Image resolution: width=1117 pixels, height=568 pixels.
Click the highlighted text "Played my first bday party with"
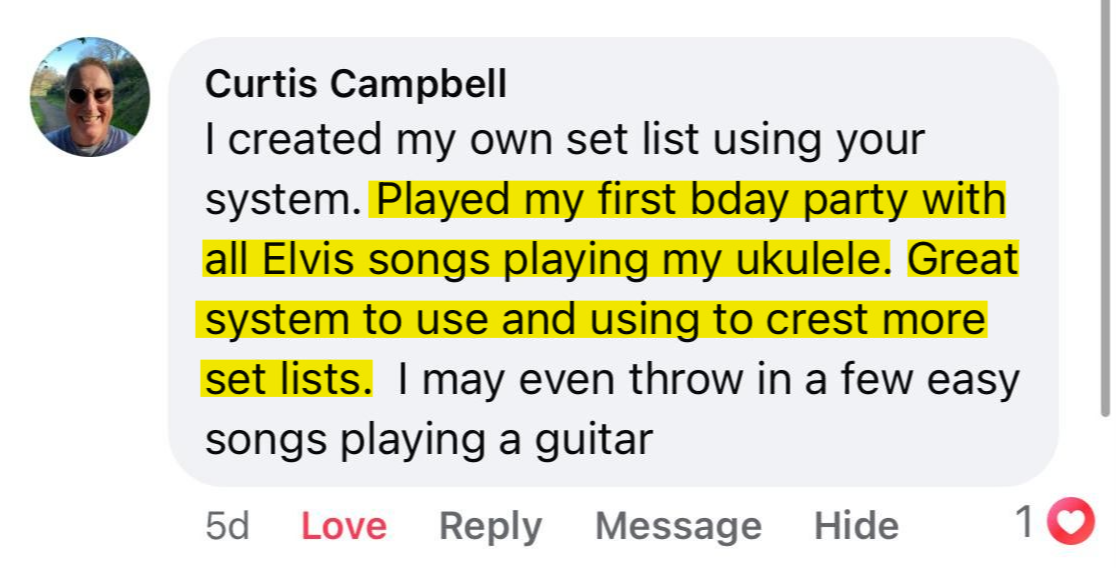coord(690,200)
